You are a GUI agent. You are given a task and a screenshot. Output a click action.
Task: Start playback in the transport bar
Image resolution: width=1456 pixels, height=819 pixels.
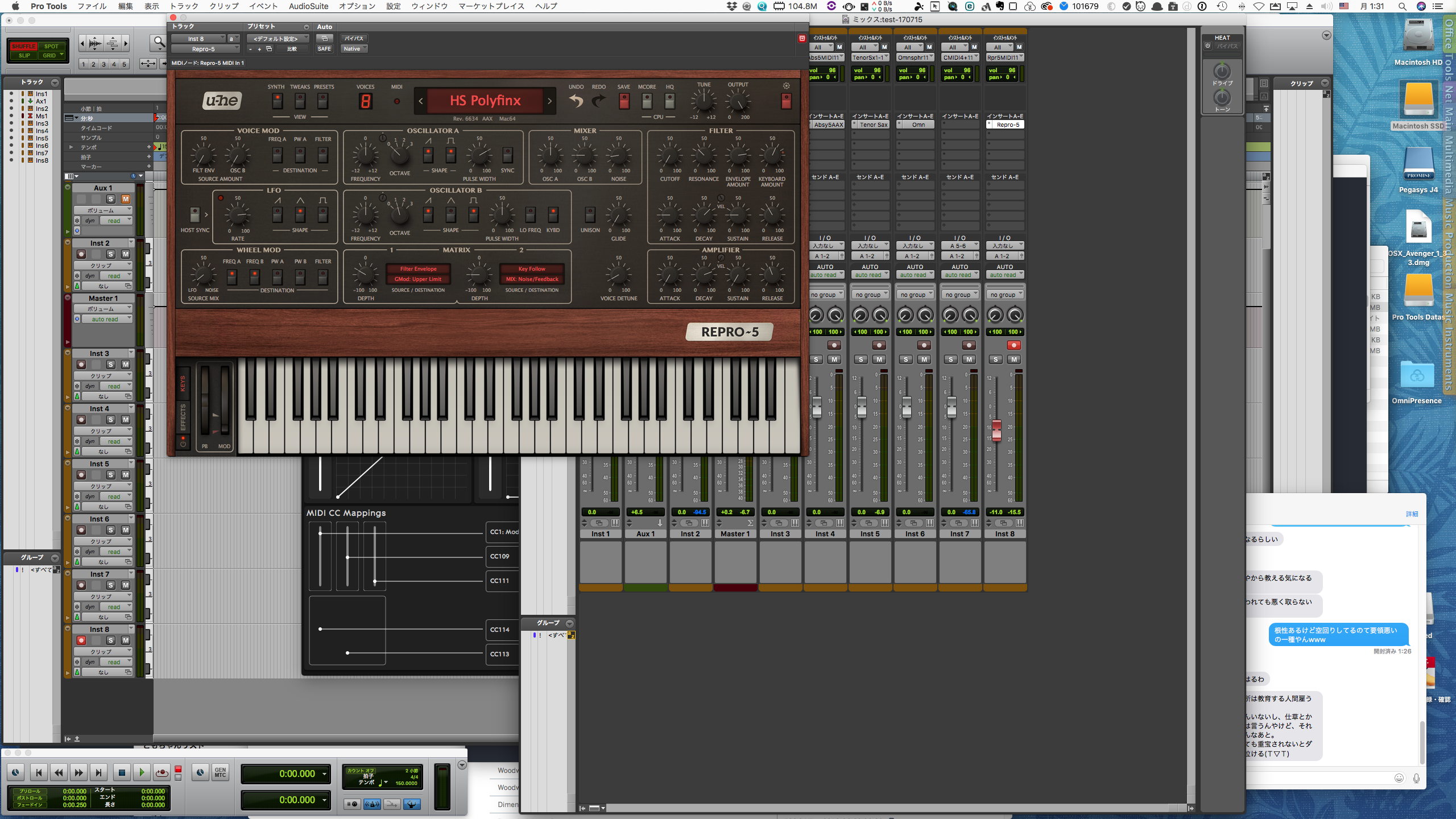[142, 772]
